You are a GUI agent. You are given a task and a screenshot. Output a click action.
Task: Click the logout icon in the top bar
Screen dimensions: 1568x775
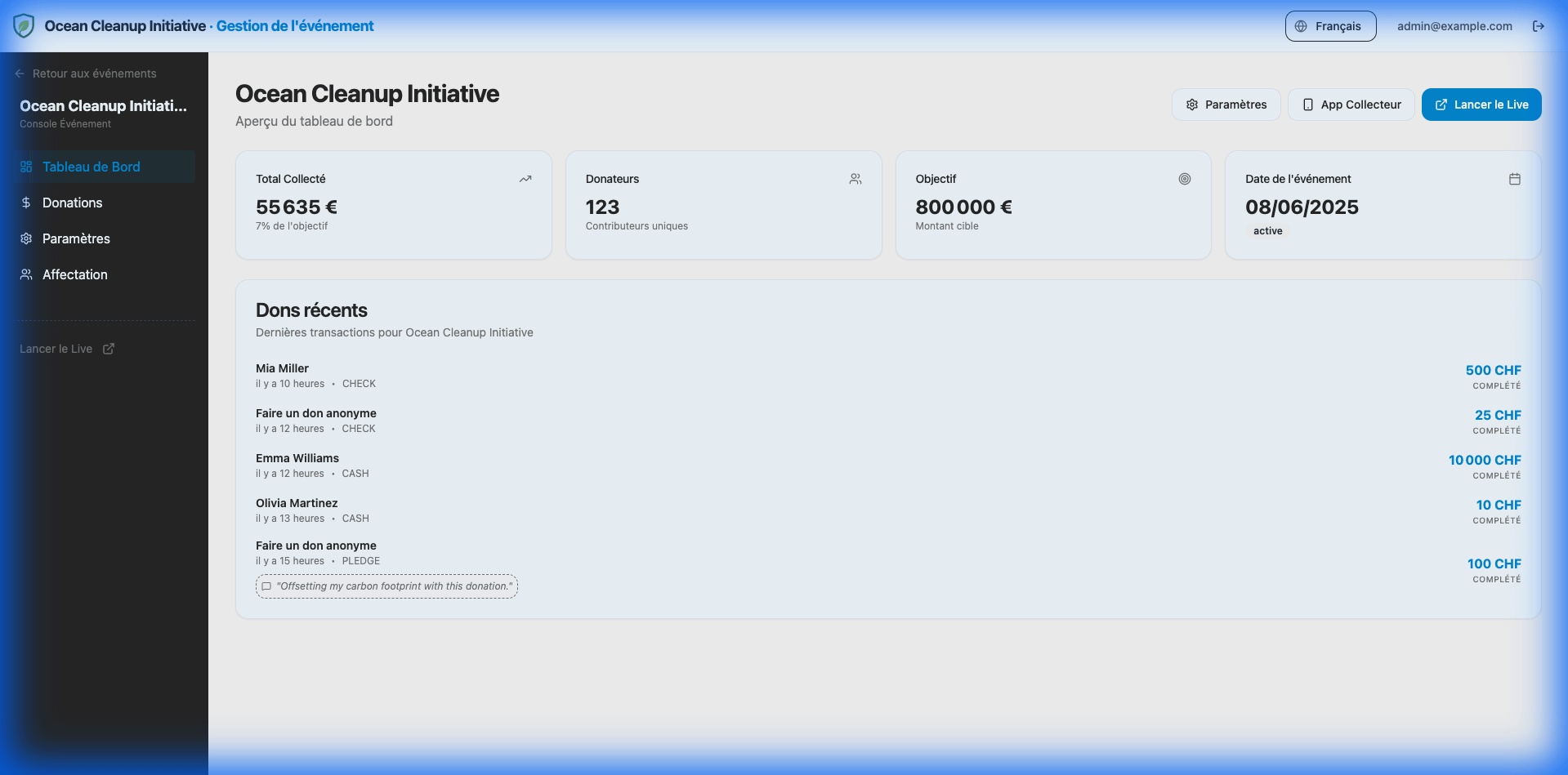[x=1539, y=25]
